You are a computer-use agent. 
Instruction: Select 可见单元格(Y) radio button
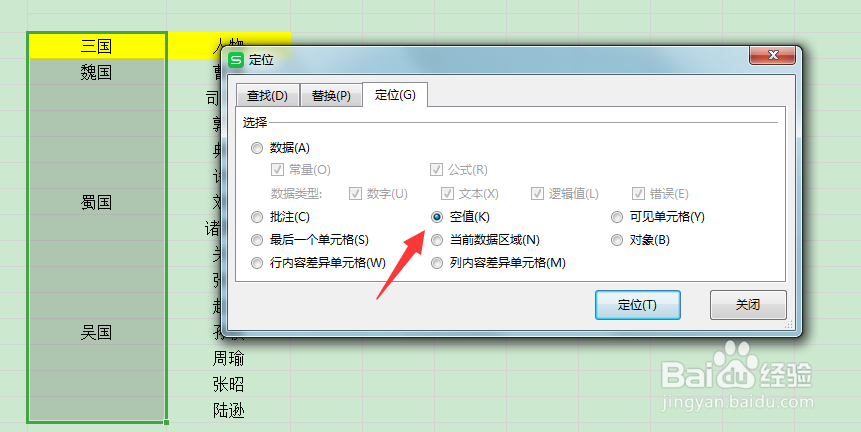pyautogui.click(x=617, y=217)
